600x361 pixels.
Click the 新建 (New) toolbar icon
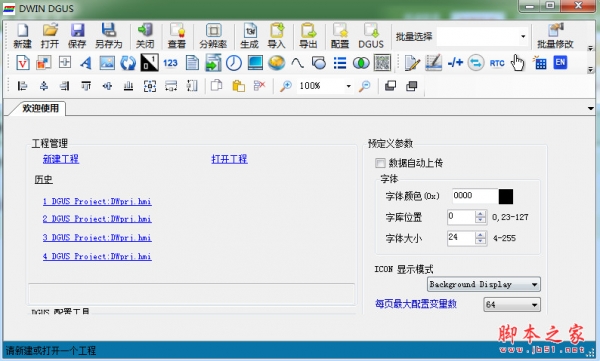[x=22, y=36]
